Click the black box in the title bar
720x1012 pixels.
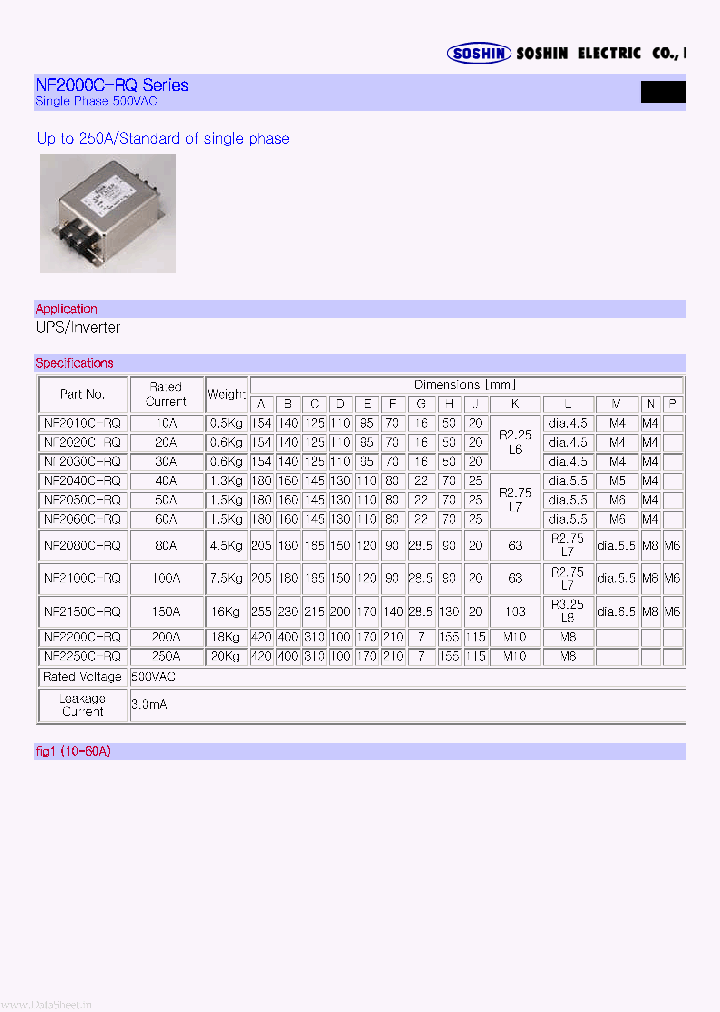tap(663, 92)
